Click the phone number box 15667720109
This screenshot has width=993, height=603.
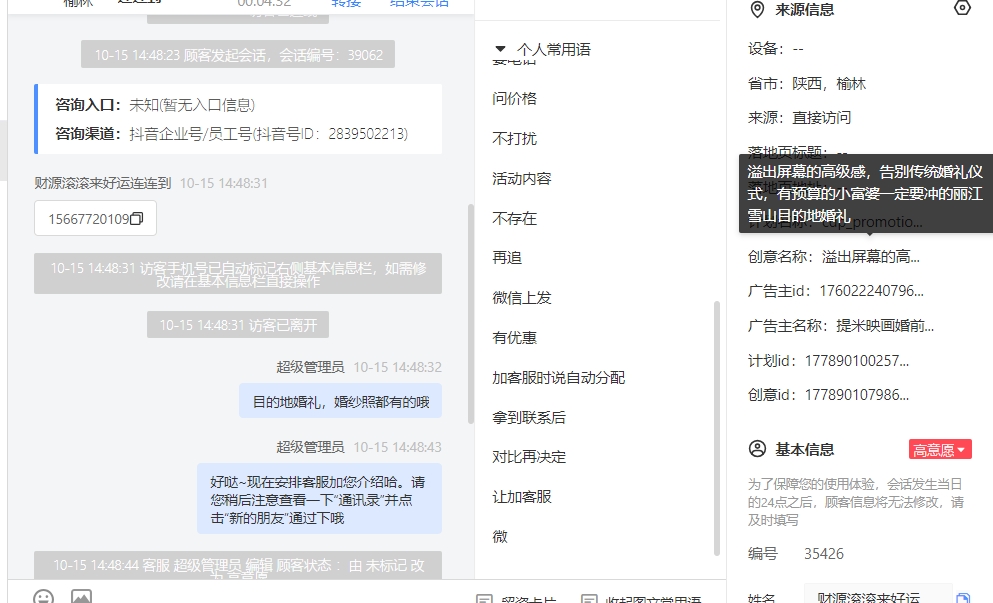tap(95, 219)
